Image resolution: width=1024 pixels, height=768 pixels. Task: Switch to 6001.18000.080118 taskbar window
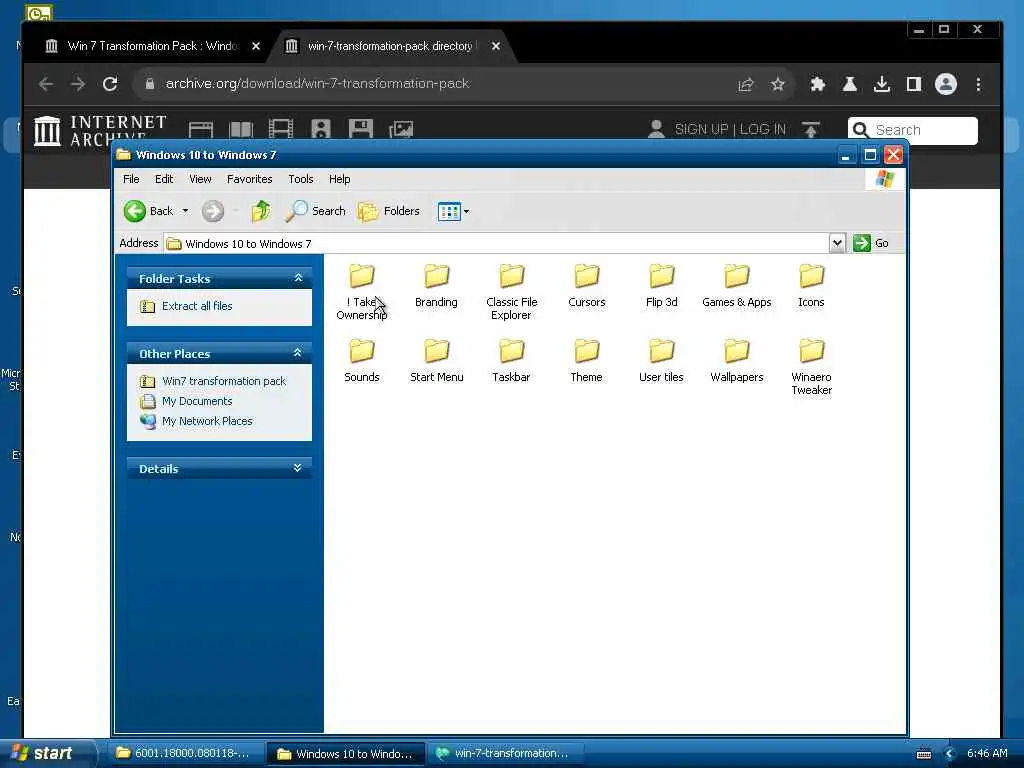[184, 753]
